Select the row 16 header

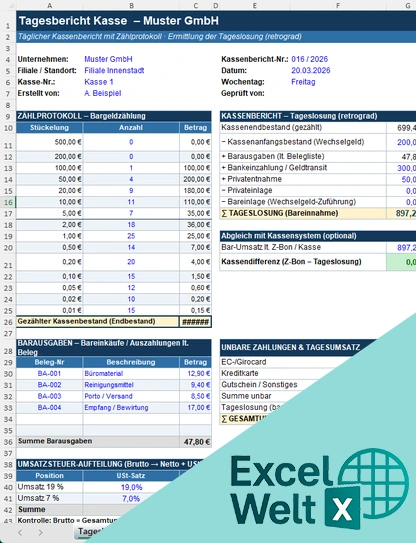pyautogui.click(x=8, y=202)
